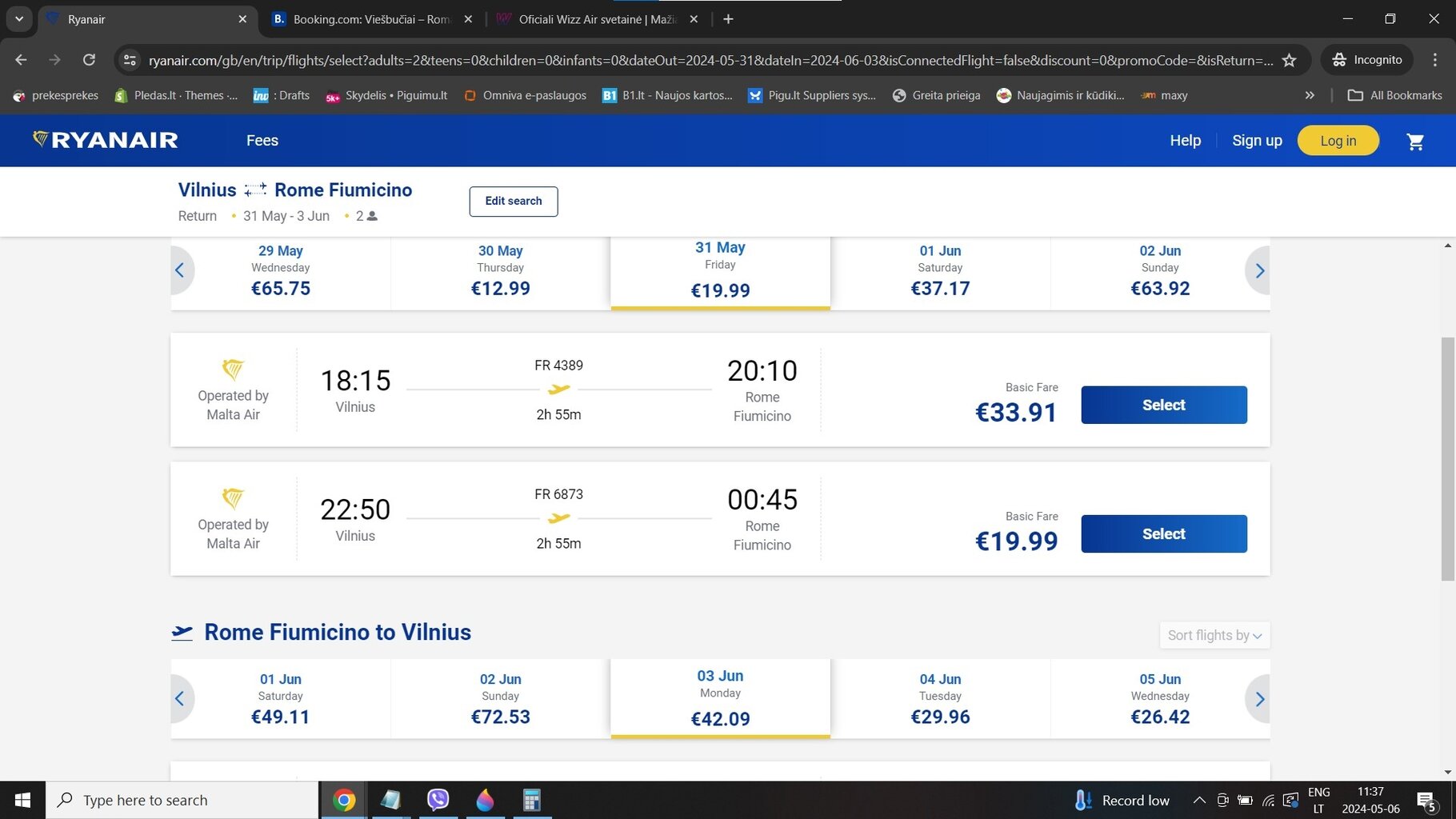Open Calculator from the taskbar

coord(531,800)
